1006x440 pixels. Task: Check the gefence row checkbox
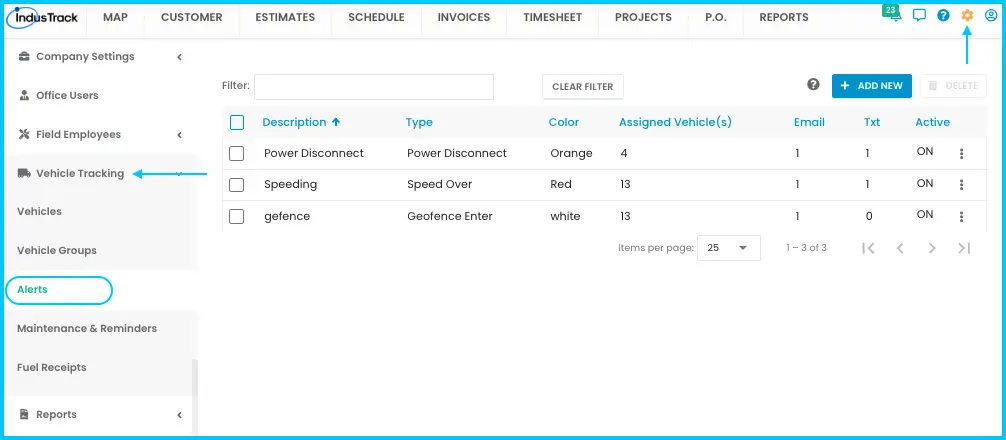tap(237, 217)
